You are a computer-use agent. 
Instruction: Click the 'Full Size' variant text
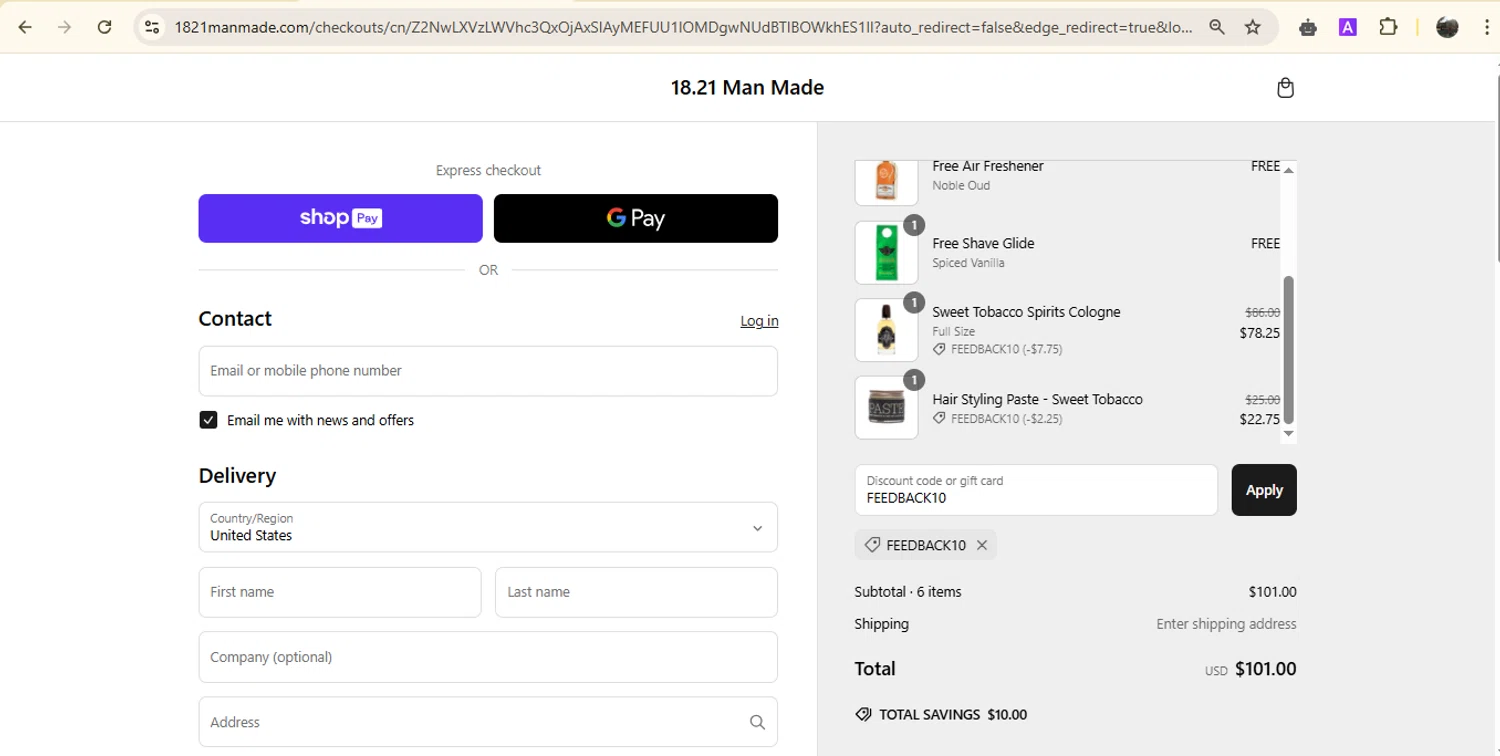(953, 331)
